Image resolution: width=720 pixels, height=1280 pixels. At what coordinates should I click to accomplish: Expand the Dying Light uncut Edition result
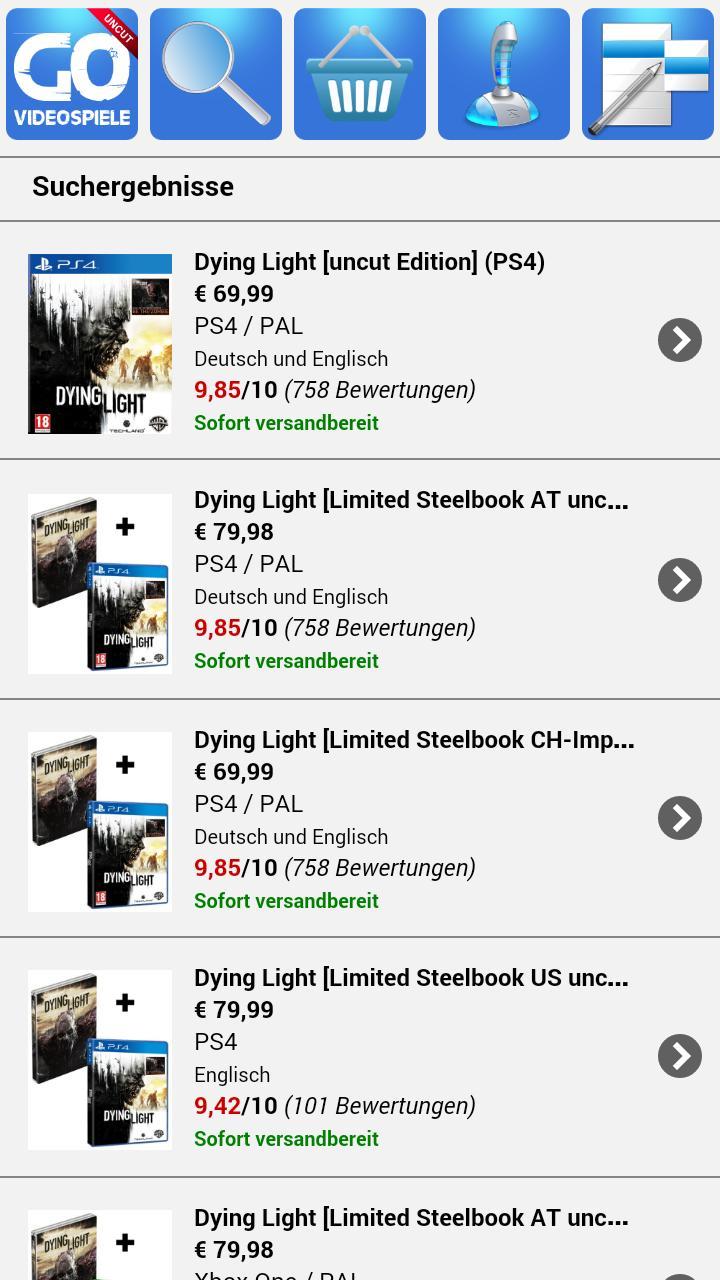pos(681,340)
